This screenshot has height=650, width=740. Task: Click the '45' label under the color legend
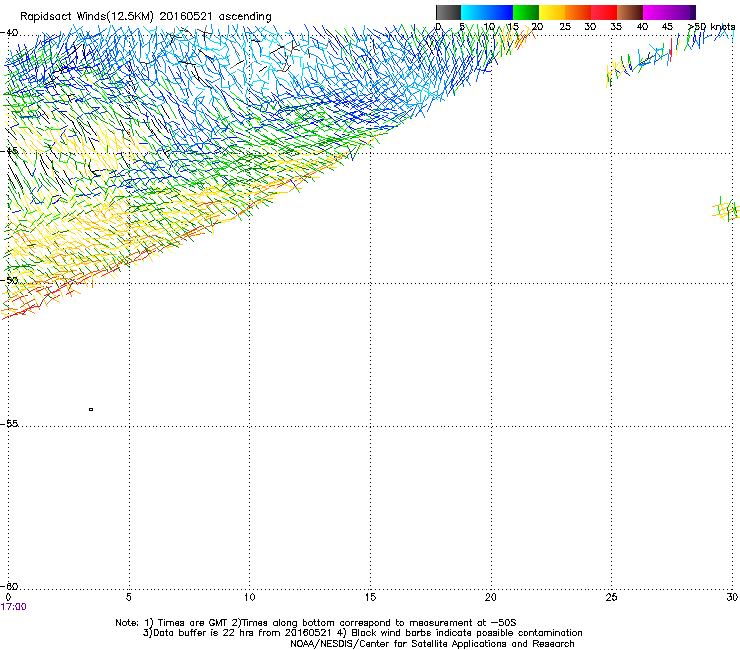[x=667, y=27]
